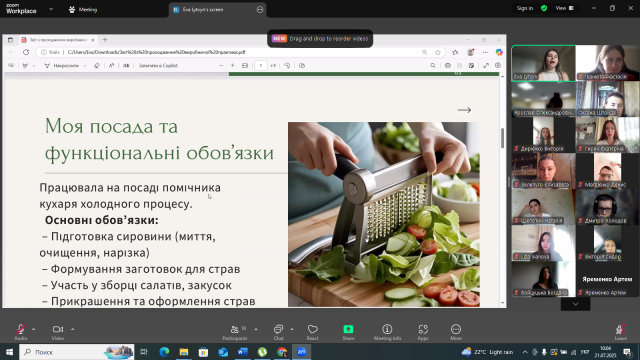
Task: Open the Apps panel
Action: [423, 332]
